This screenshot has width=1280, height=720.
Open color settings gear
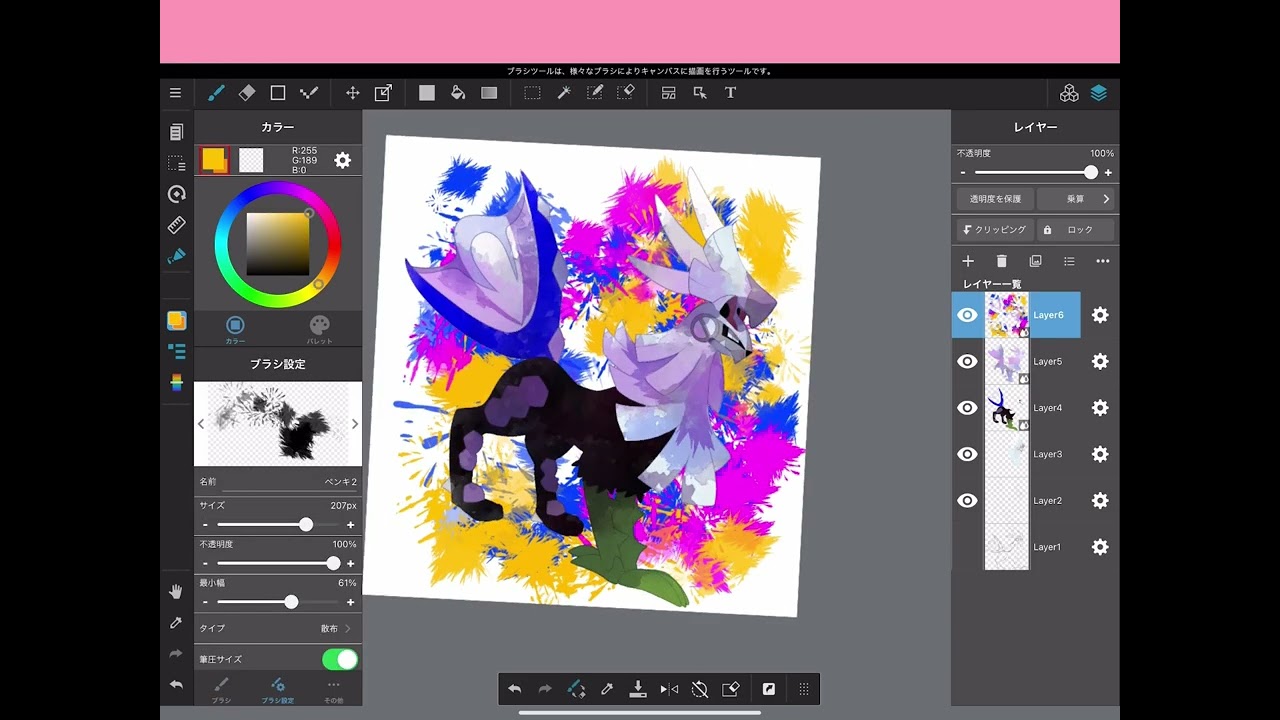(x=342, y=160)
